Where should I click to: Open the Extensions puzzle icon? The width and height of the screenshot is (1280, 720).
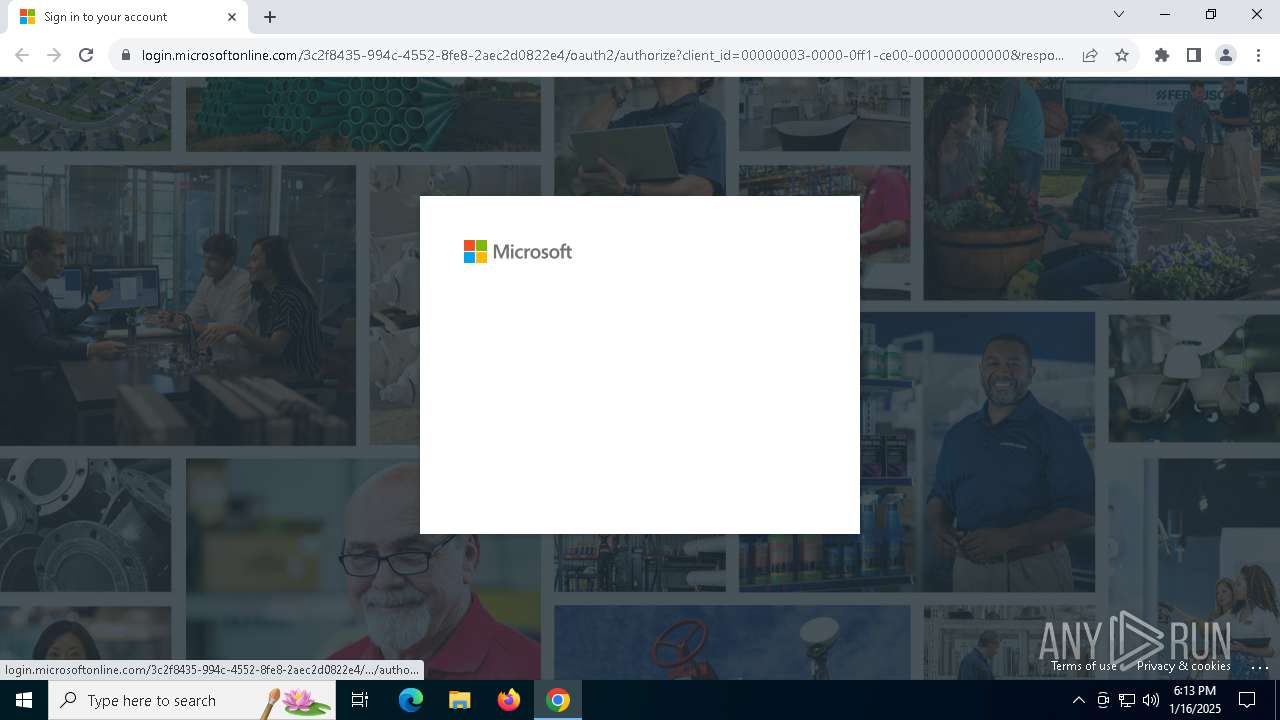[x=1161, y=55]
